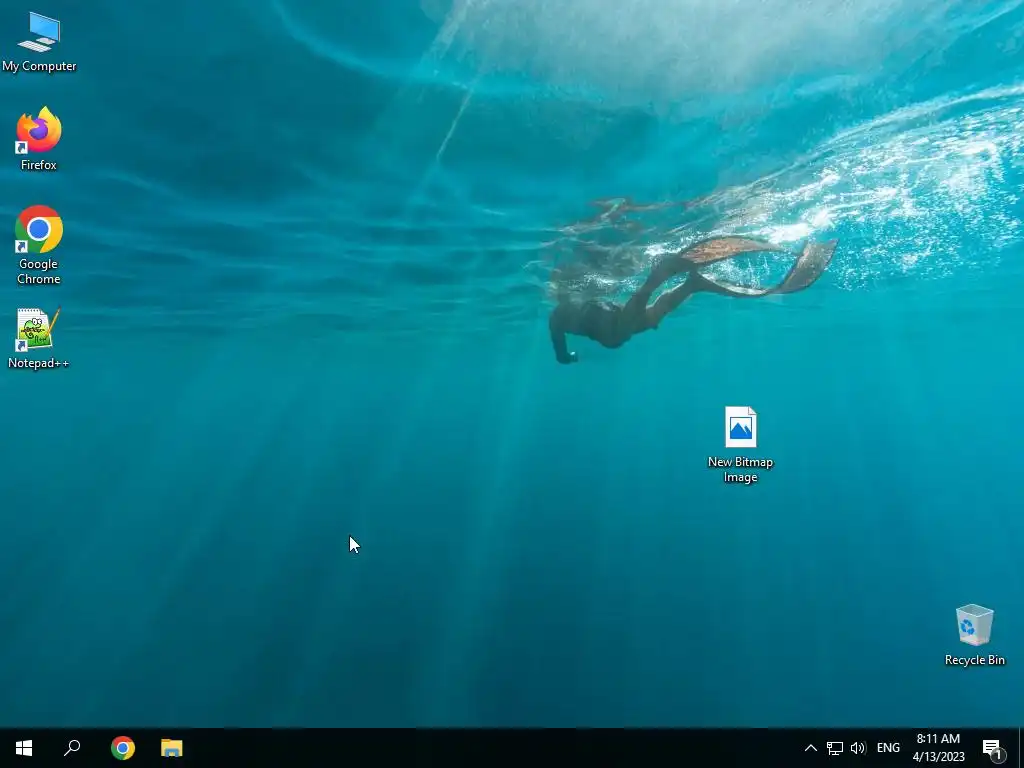The height and width of the screenshot is (768, 1024).
Task: Open the clock showing 8:11 AM
Action: 938,748
